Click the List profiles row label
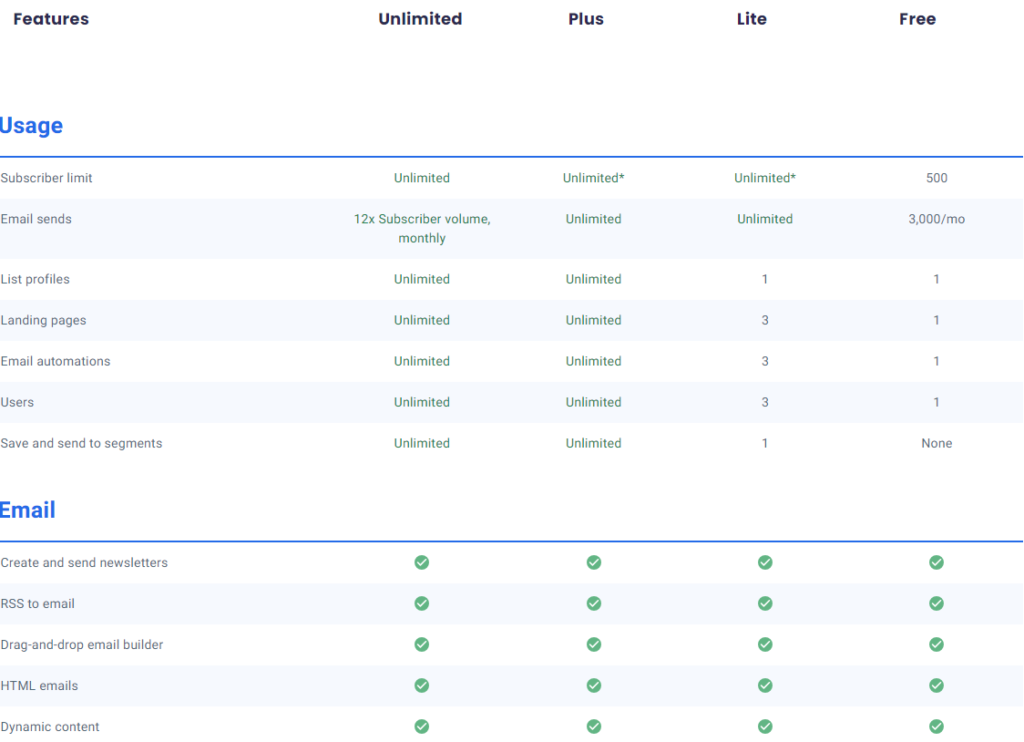The image size is (1024, 742). (x=35, y=279)
